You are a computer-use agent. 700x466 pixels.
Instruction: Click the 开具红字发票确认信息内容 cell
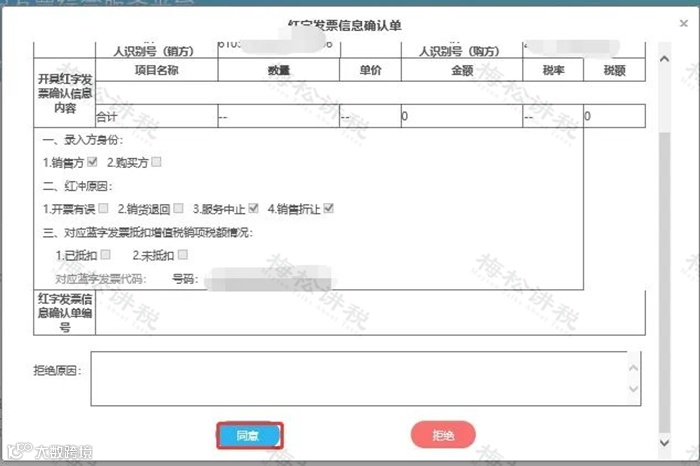point(65,93)
